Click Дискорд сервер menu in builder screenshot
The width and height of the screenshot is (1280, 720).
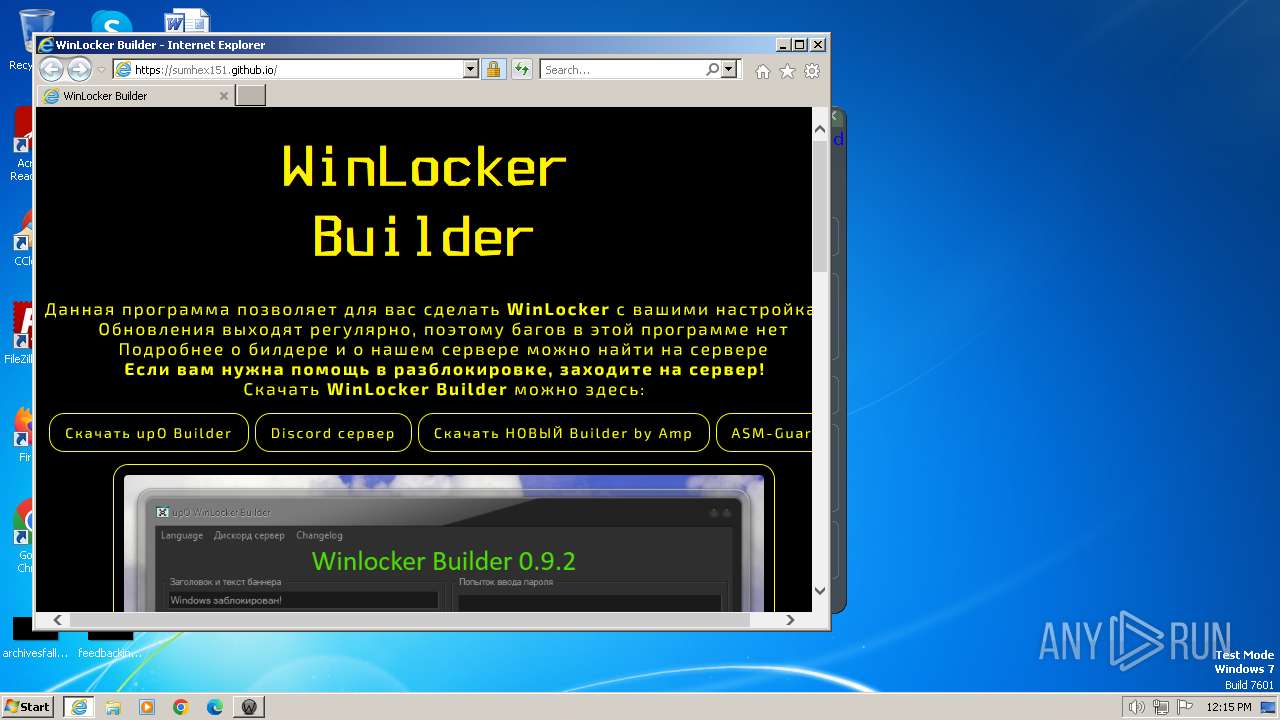click(x=249, y=536)
